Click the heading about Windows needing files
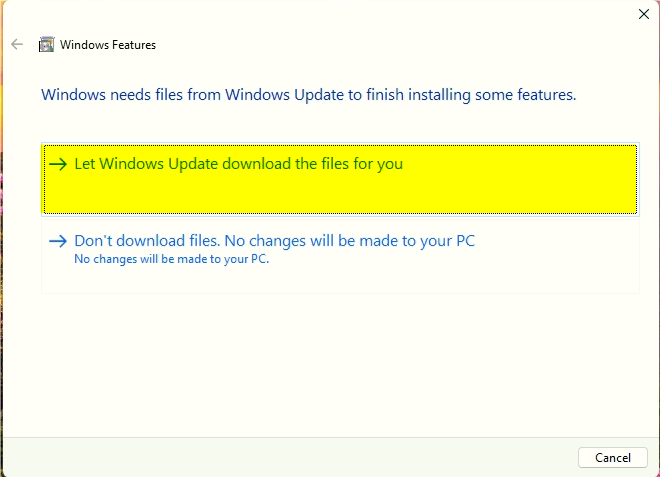Screen dimensions: 660x477 [309, 95]
